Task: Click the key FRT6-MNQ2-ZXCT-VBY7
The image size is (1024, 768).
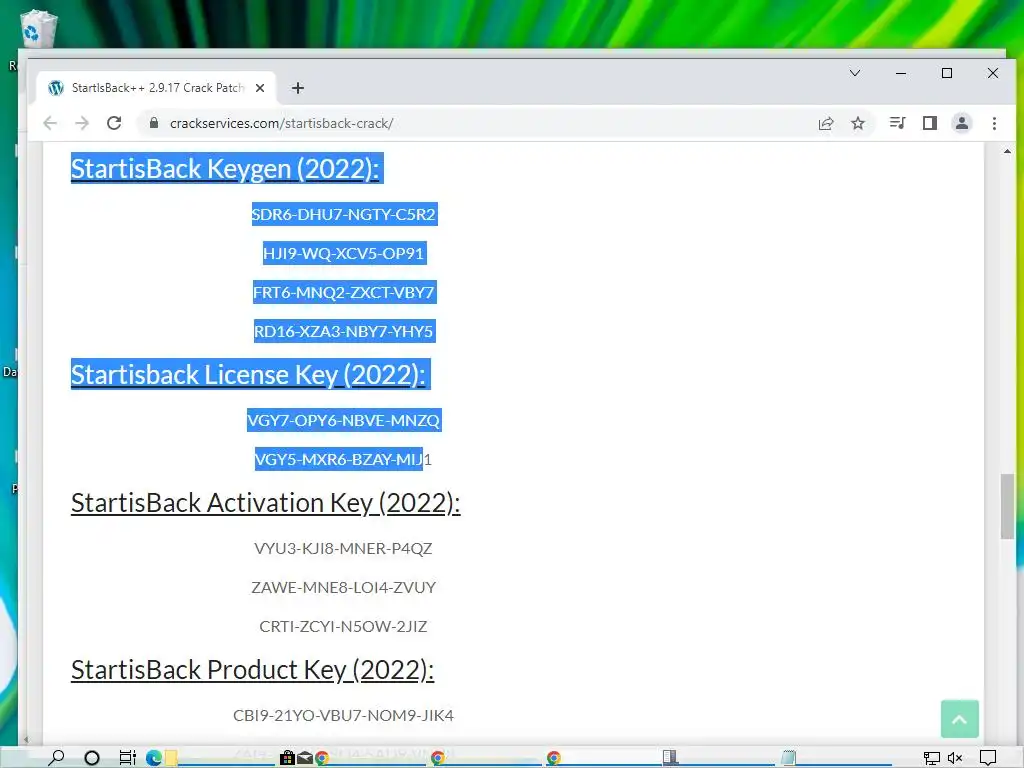Action: [344, 293]
